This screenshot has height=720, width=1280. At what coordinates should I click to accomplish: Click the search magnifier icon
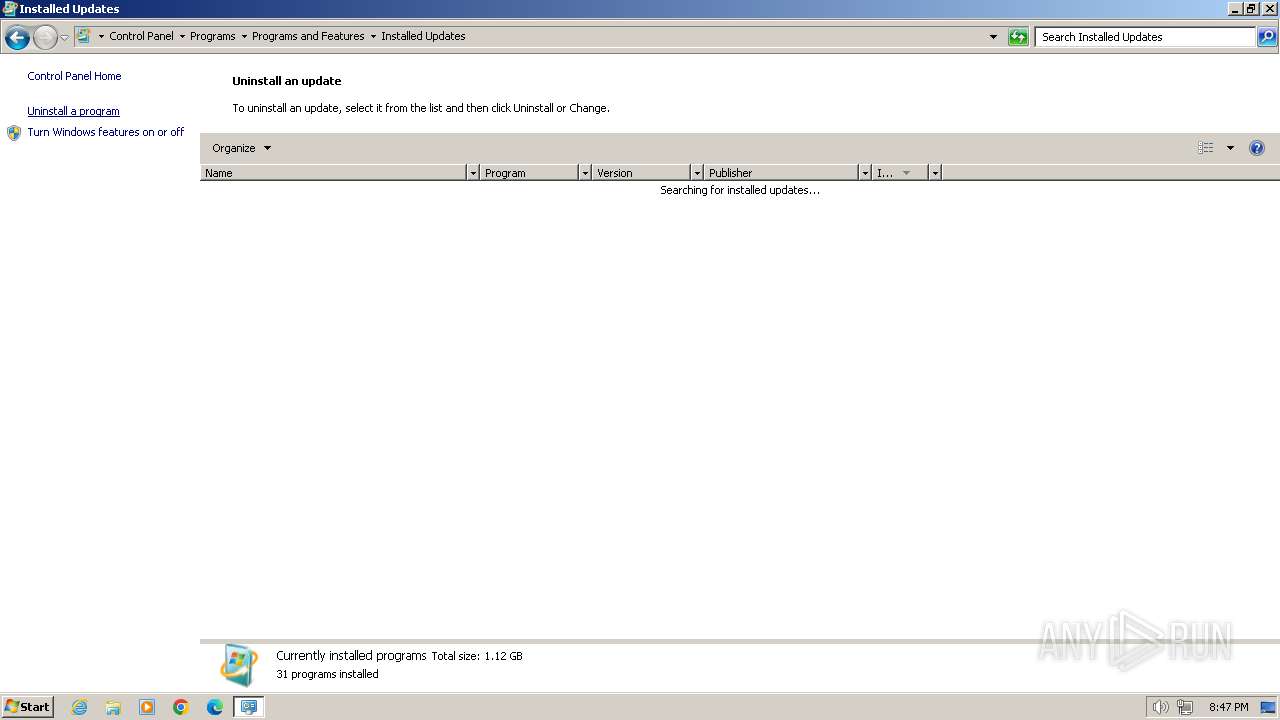pyautogui.click(x=1267, y=37)
